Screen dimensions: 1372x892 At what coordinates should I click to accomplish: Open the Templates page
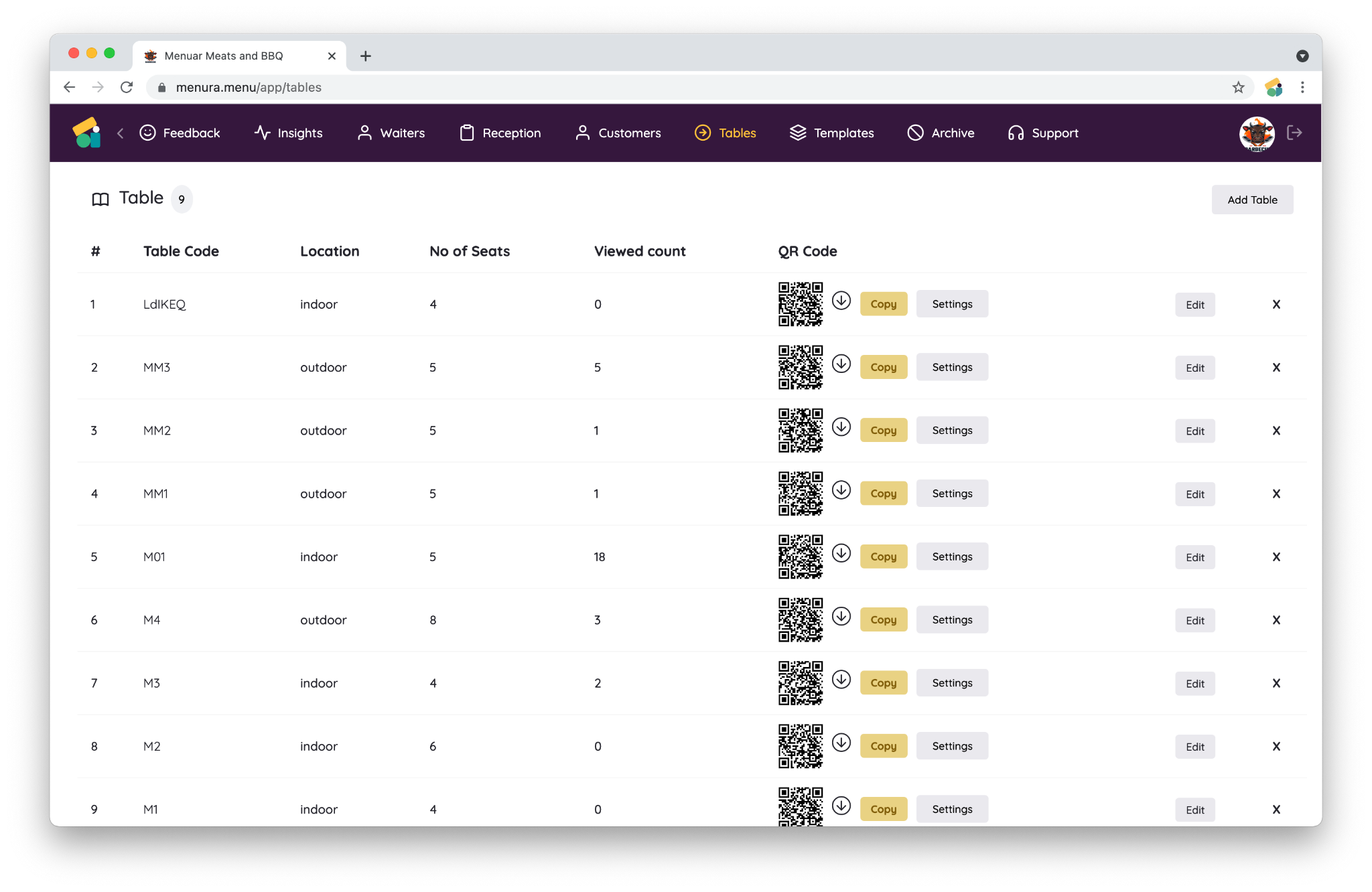(831, 133)
